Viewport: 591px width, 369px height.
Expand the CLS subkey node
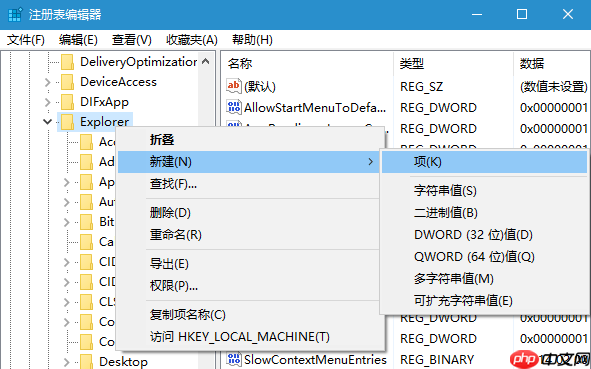[x=67, y=302]
